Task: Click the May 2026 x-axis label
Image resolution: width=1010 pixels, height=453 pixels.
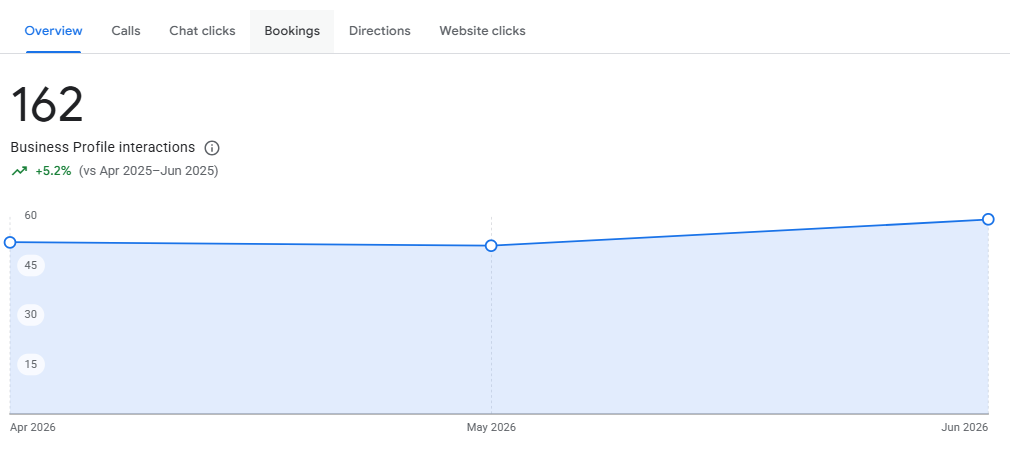Action: pos(491,427)
